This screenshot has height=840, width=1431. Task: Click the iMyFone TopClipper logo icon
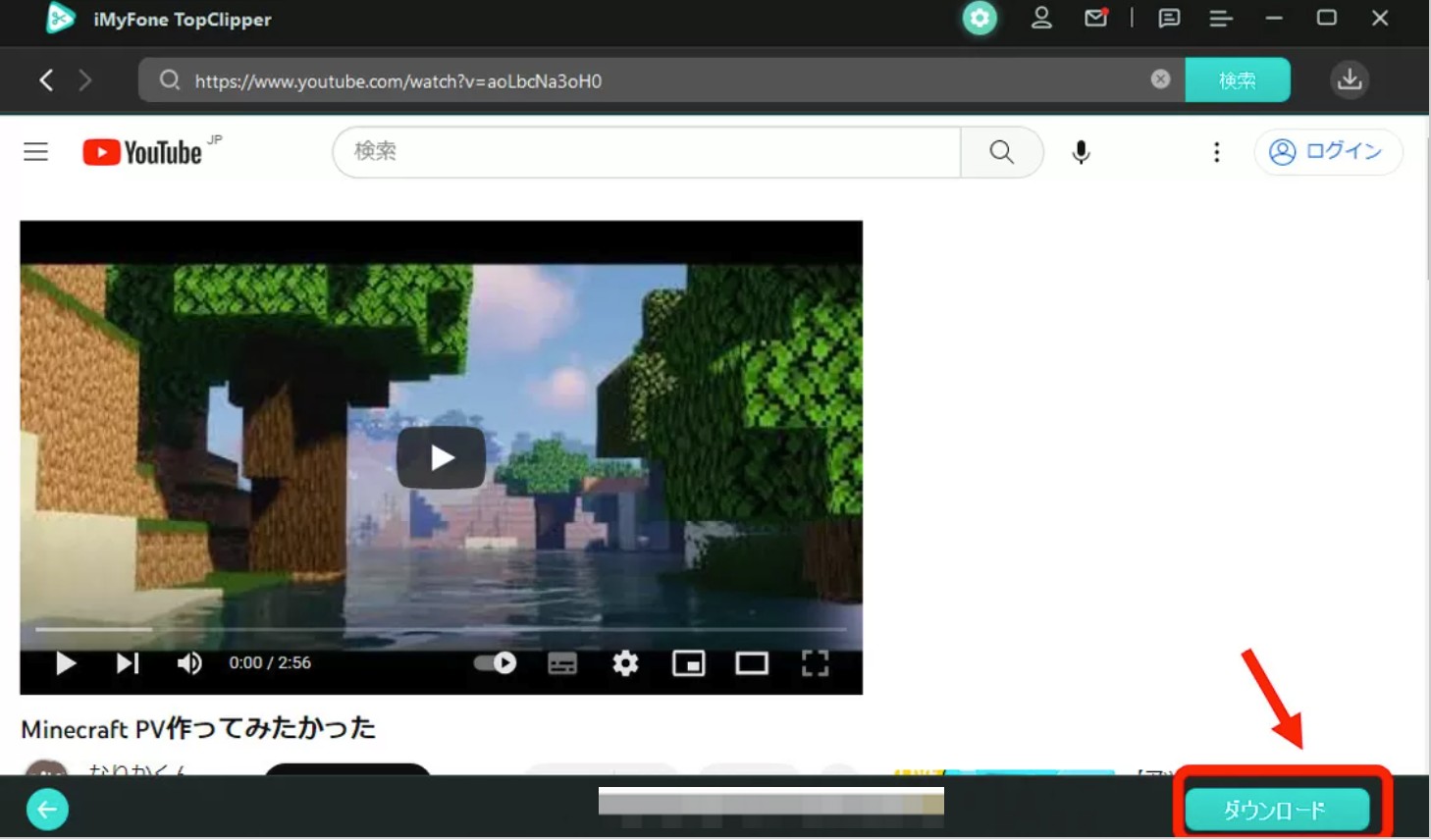click(60, 18)
